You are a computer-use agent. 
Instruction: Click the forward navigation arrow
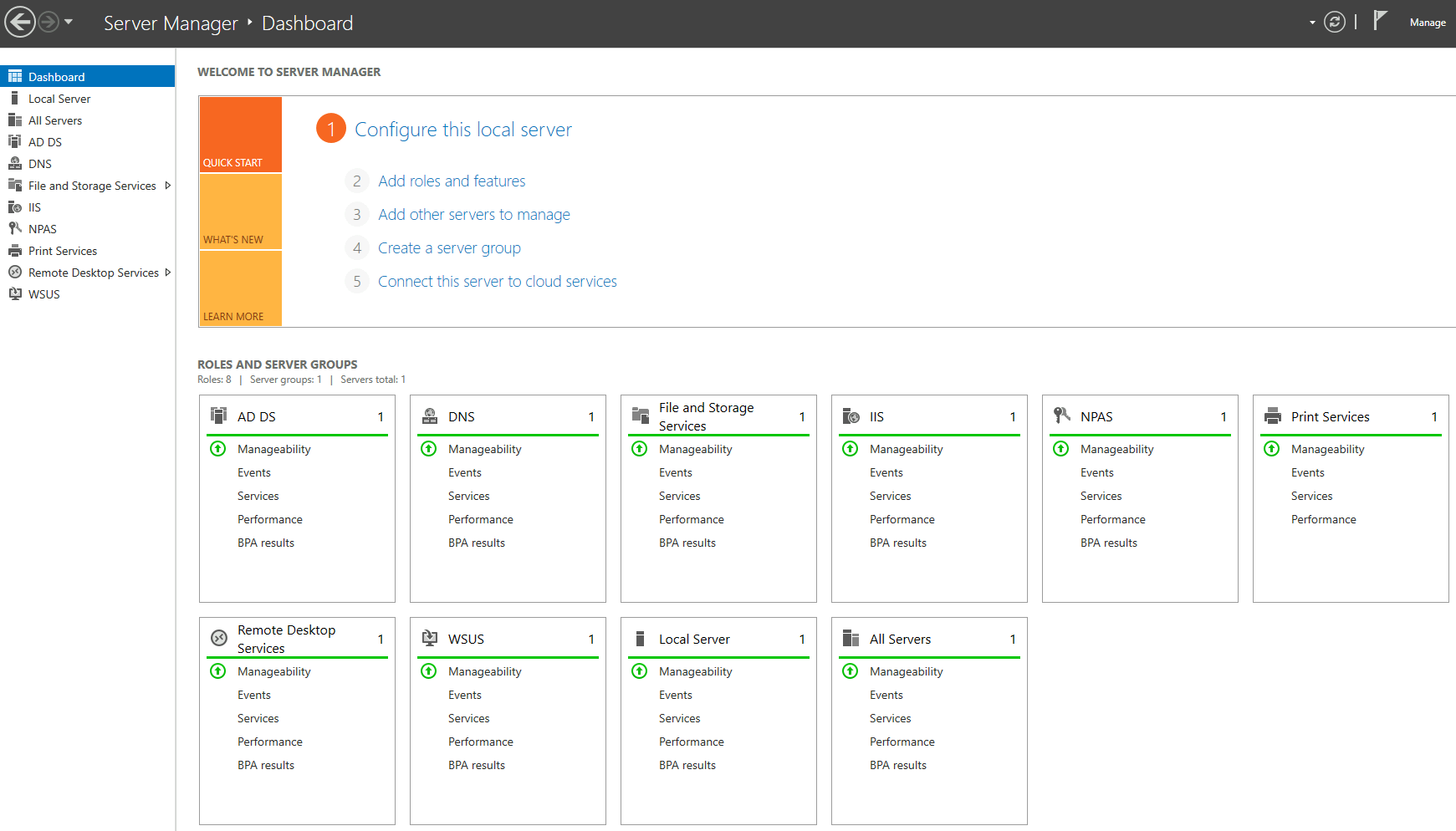tap(49, 22)
